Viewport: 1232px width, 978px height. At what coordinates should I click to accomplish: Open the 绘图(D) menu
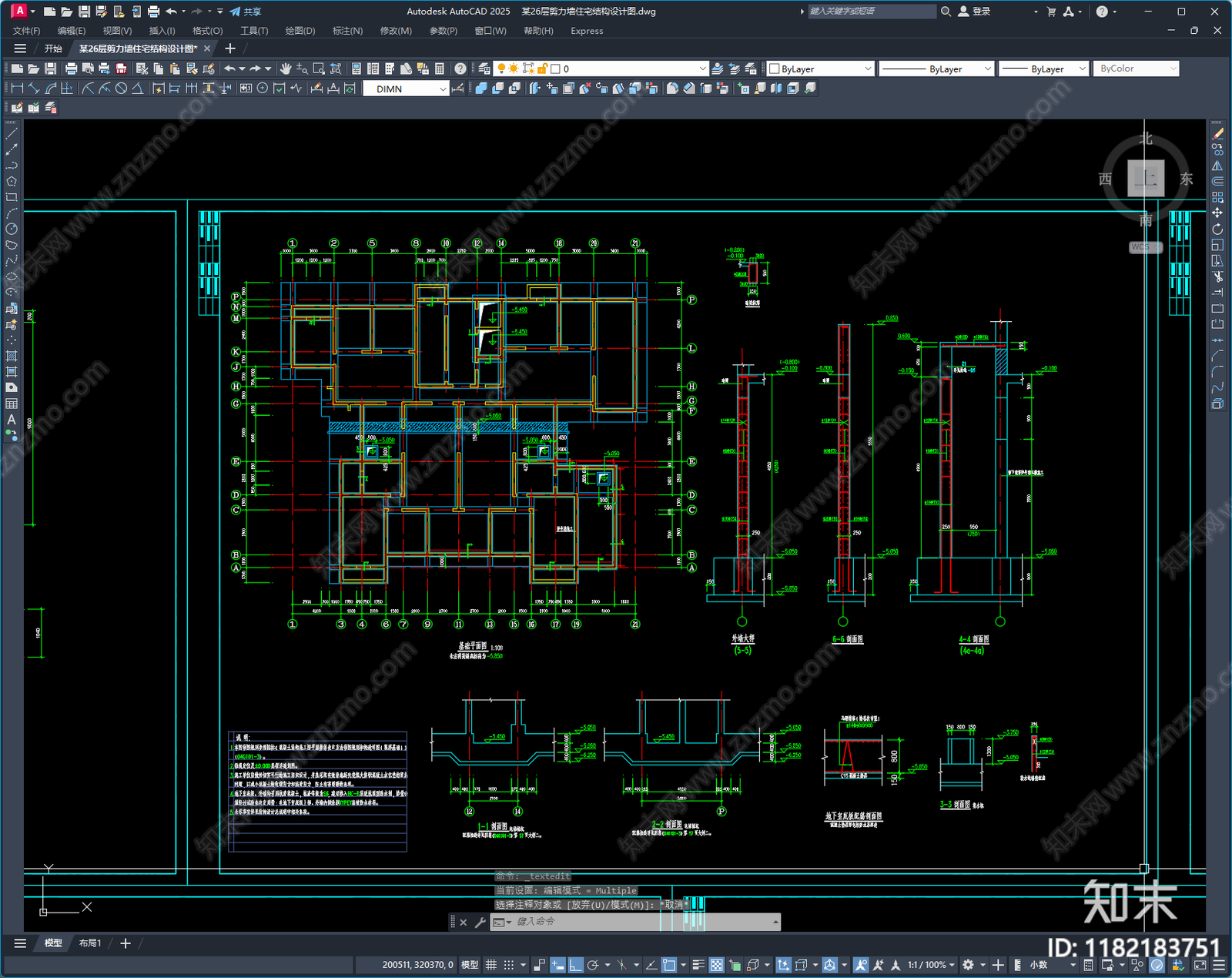click(x=300, y=31)
